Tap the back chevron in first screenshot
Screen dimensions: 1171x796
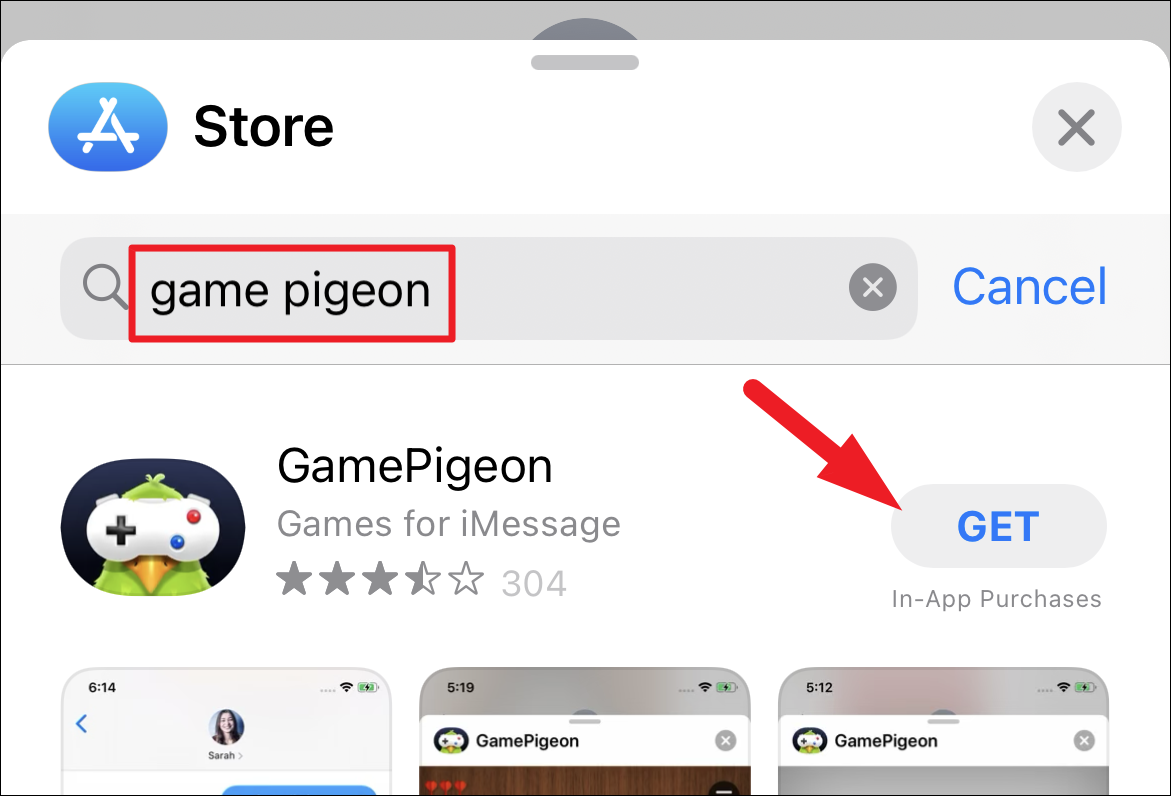click(82, 724)
